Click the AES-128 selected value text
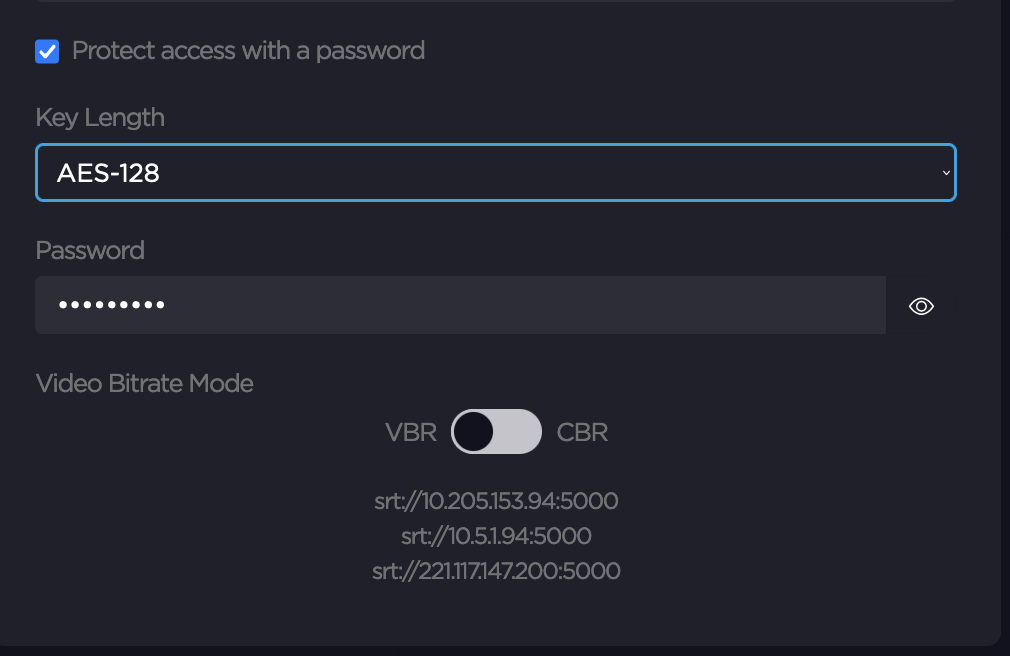The image size is (1010, 656). point(108,173)
